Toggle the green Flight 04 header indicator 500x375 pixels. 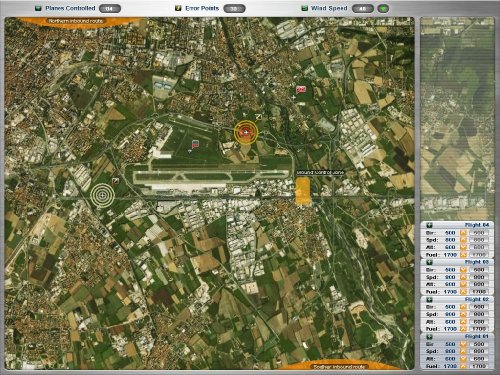coord(429,225)
